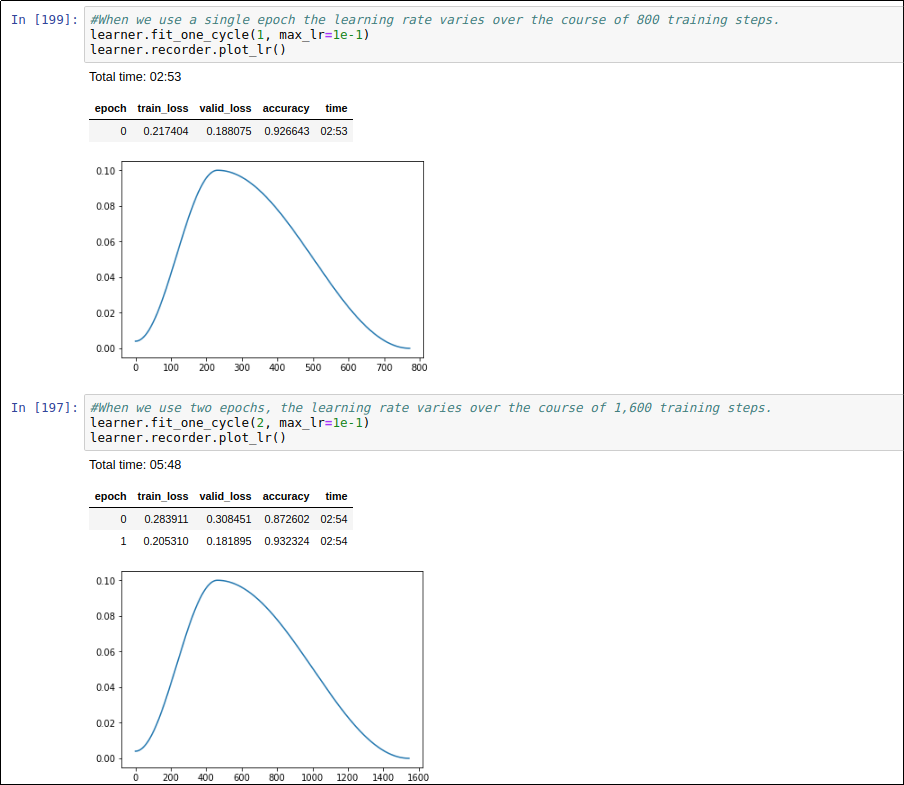Select accuracy value 0.932324

(286, 541)
